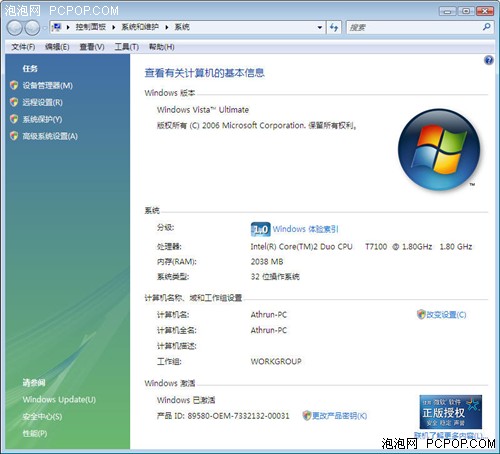Close the System window
Screen dimensions: 500x454
click(x=485, y=11)
